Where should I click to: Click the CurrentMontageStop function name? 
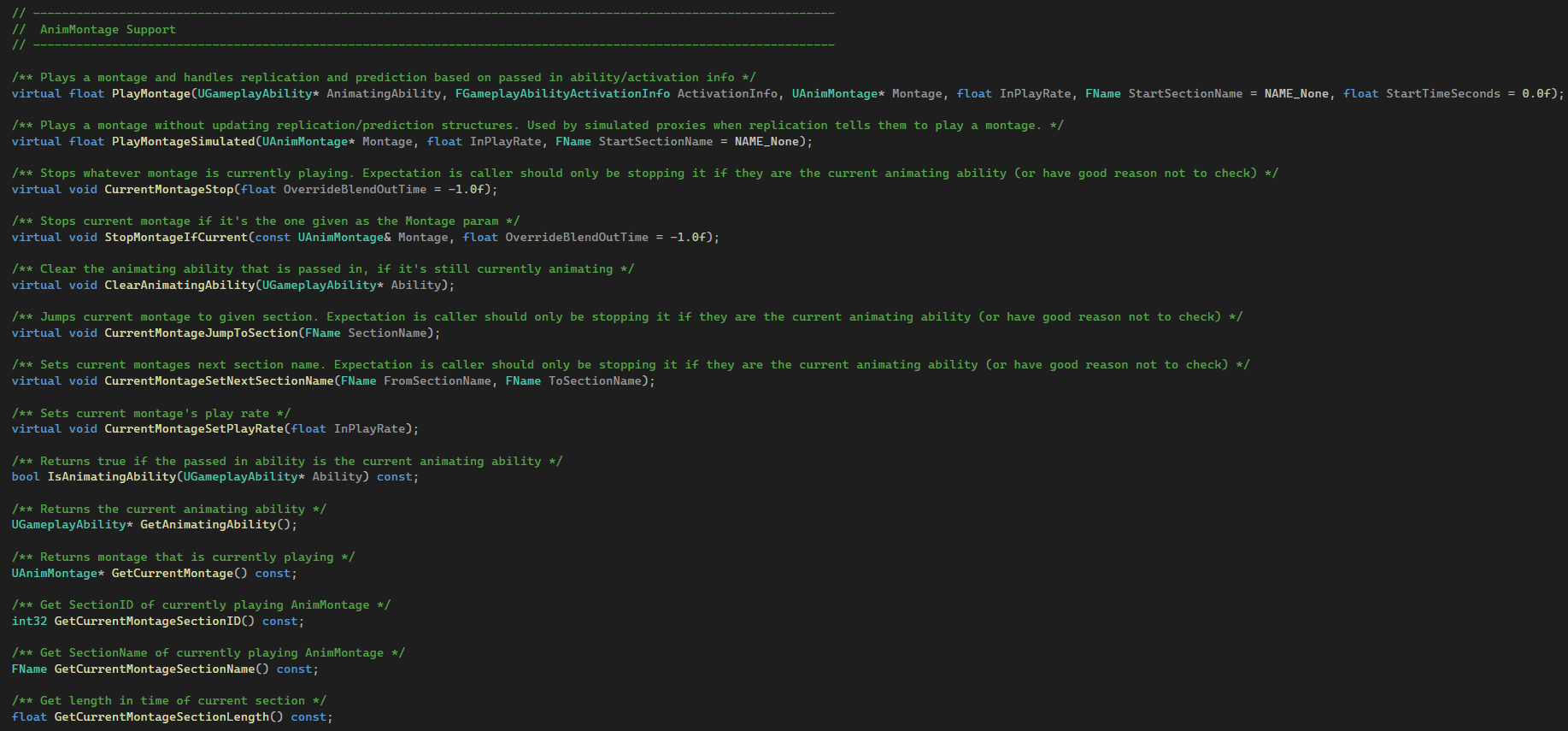(169, 189)
